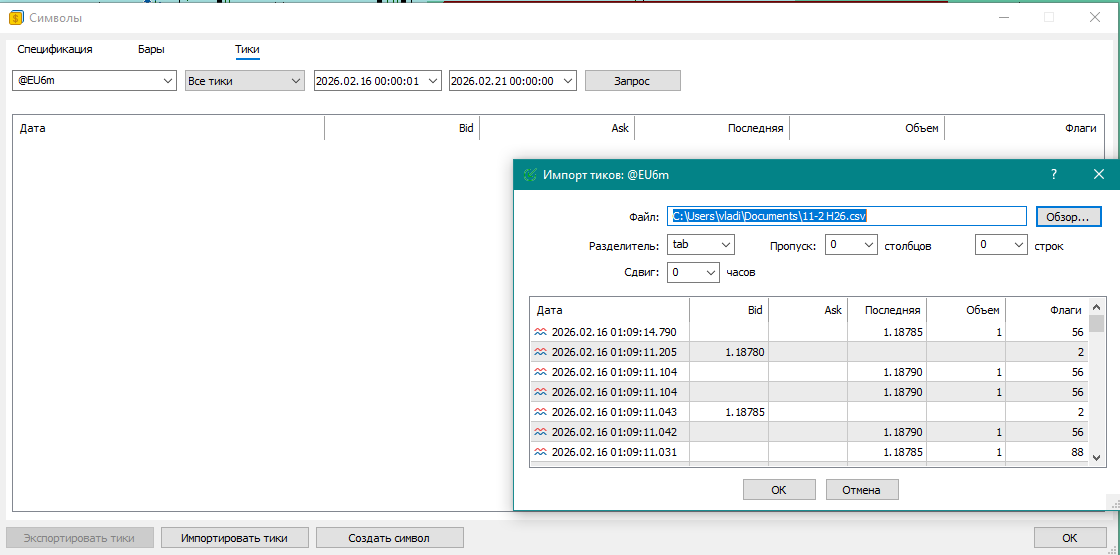The image size is (1120, 555).
Task: Close the Импорт тиков dialog
Action: tap(1099, 174)
